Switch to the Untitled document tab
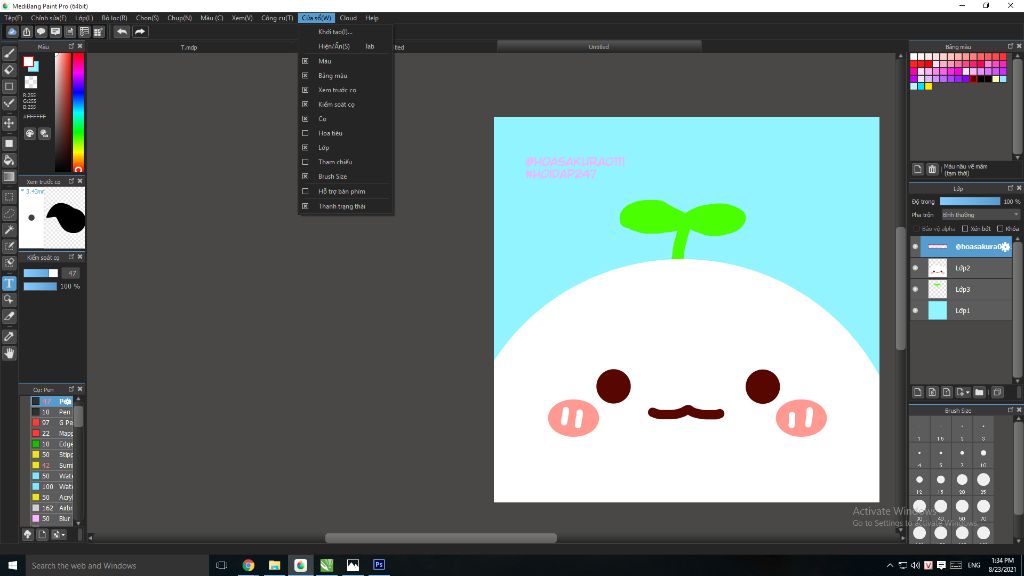 (599, 46)
